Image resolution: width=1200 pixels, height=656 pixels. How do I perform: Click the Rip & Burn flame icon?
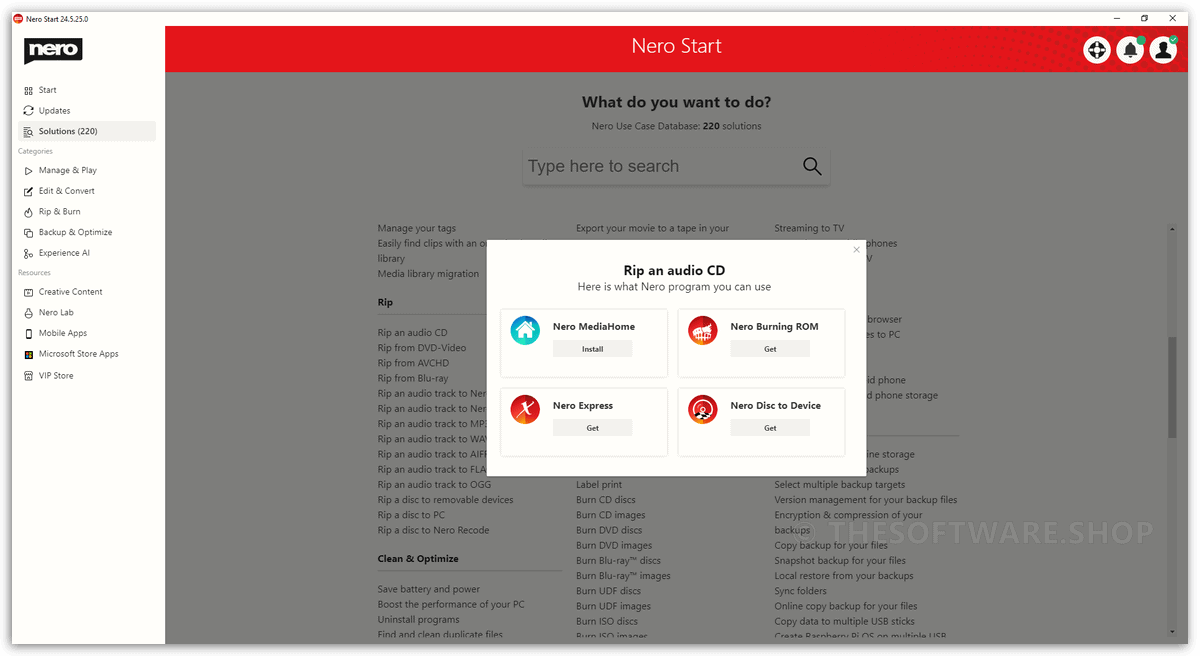(x=29, y=212)
